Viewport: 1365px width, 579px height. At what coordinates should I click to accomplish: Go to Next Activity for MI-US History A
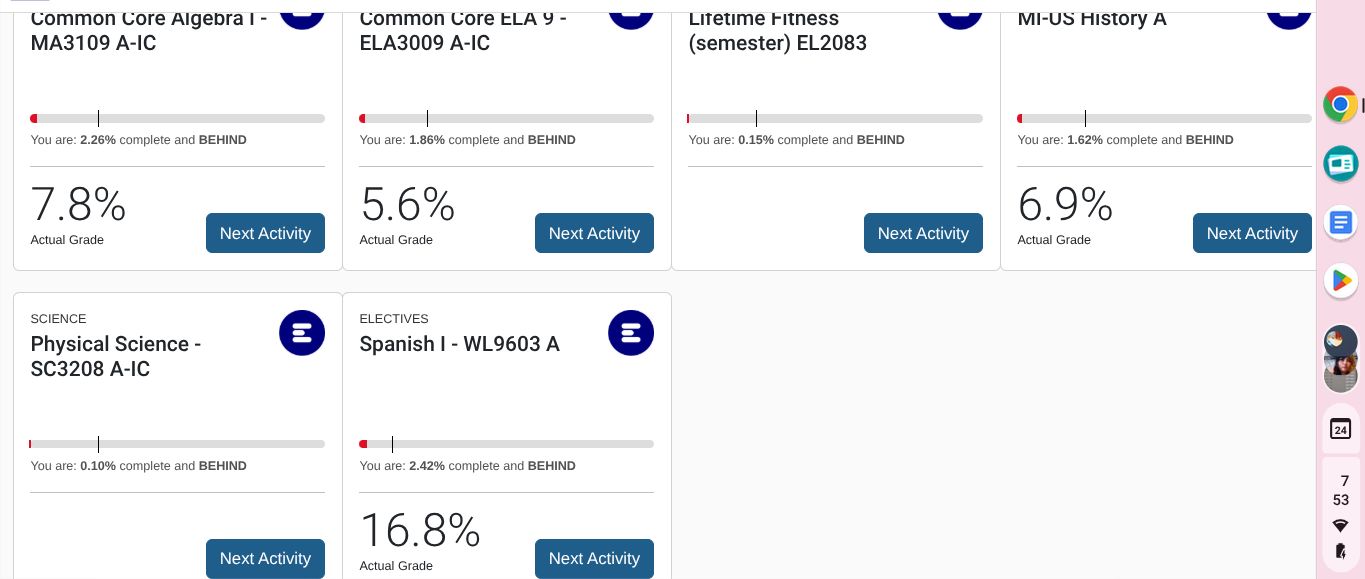(1252, 233)
